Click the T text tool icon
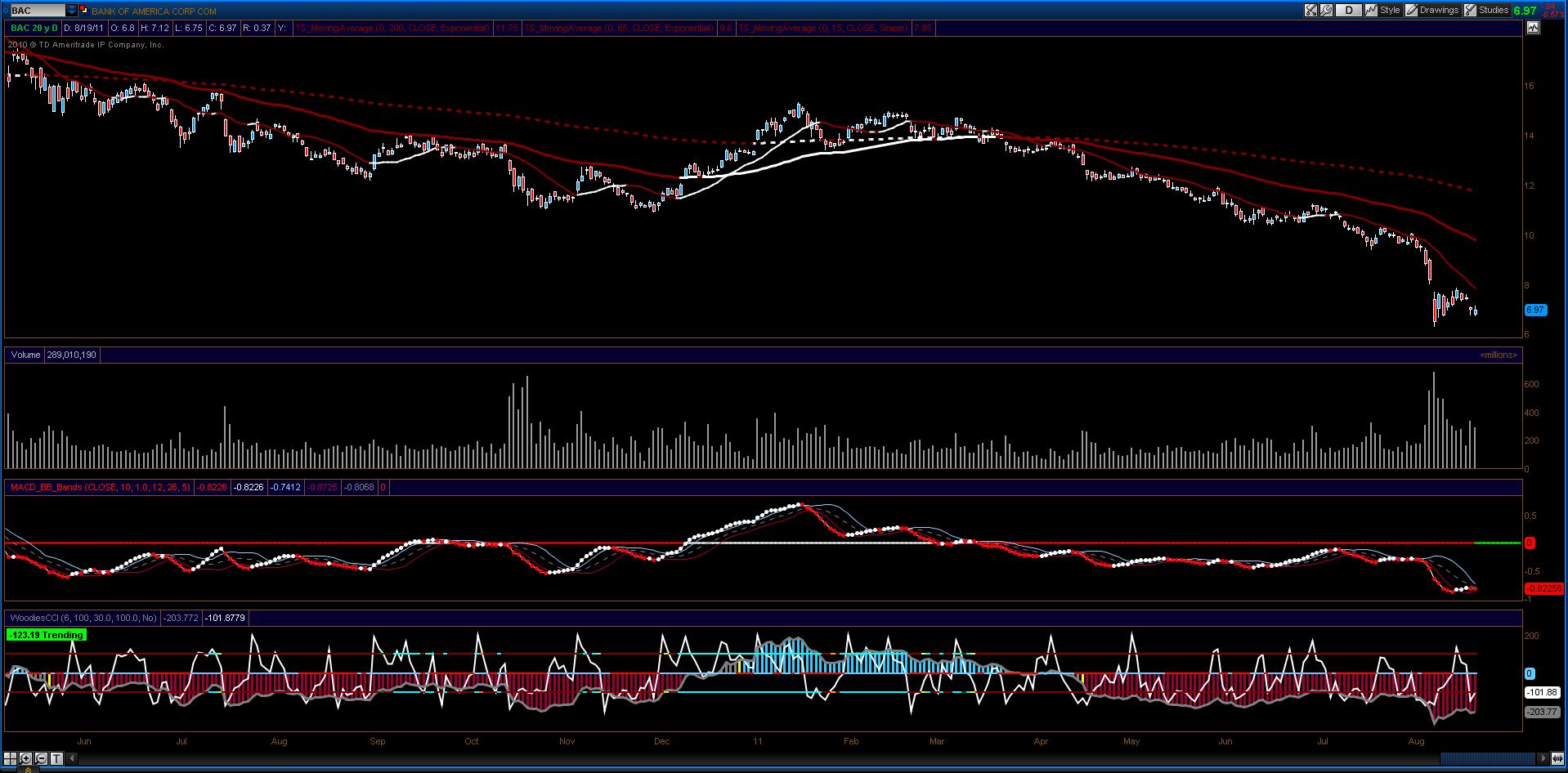The width and height of the screenshot is (1568, 773). [56, 758]
